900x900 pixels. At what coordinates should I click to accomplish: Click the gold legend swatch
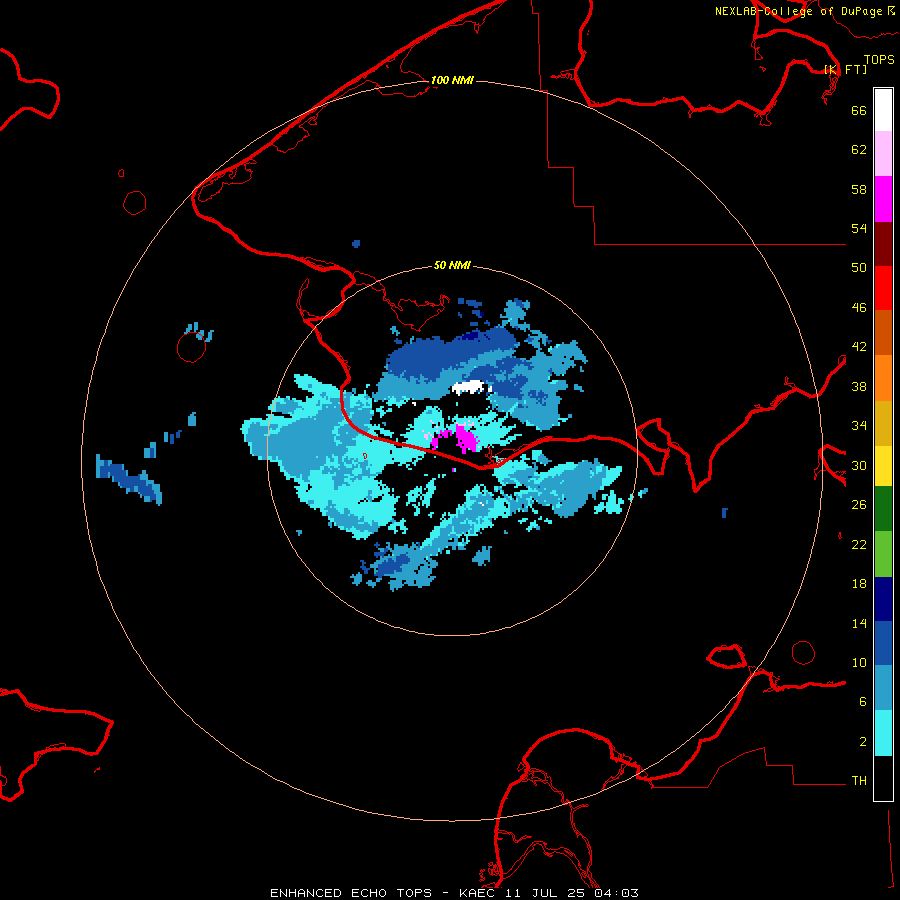[x=883, y=423]
